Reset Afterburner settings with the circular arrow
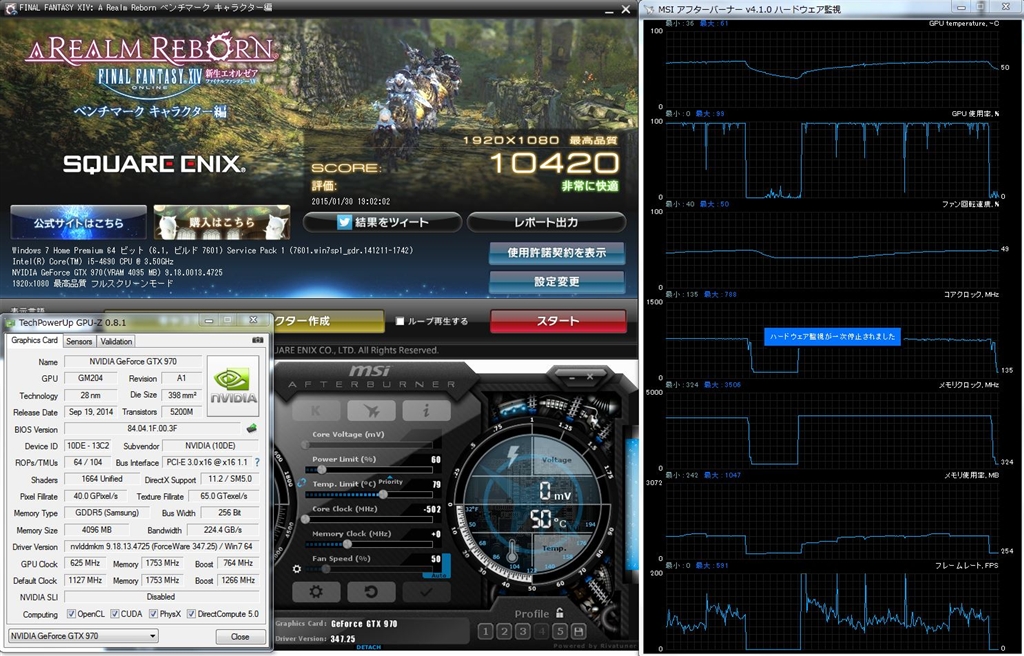The image size is (1024, 656). (x=371, y=592)
